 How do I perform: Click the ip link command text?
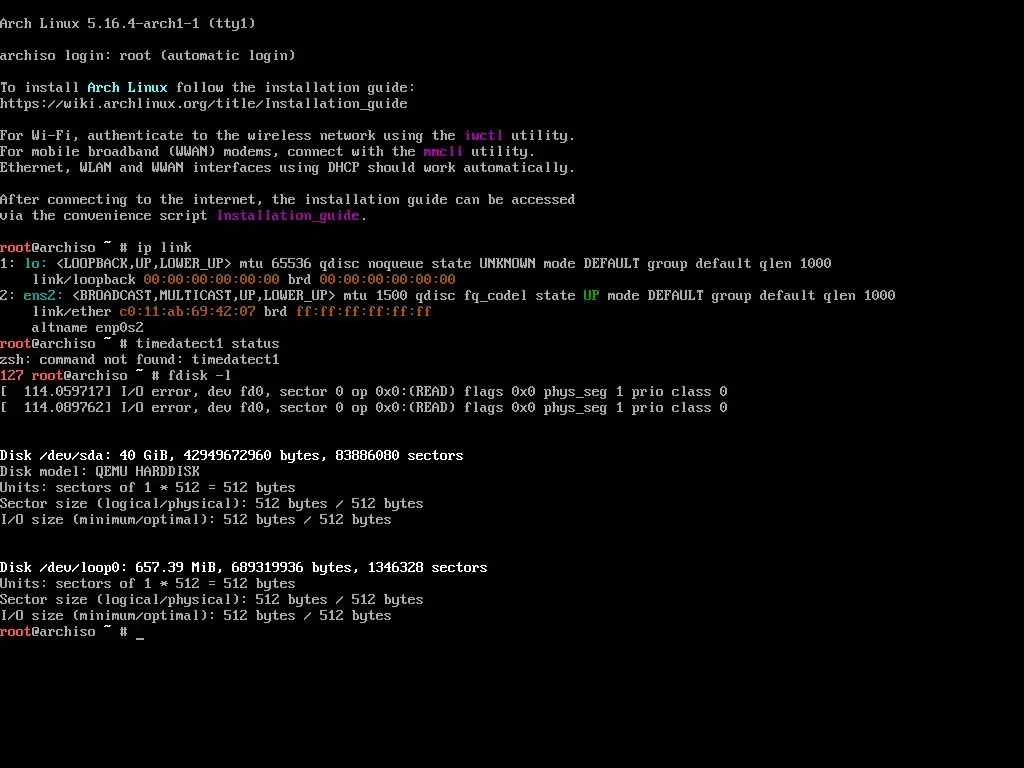click(164, 248)
